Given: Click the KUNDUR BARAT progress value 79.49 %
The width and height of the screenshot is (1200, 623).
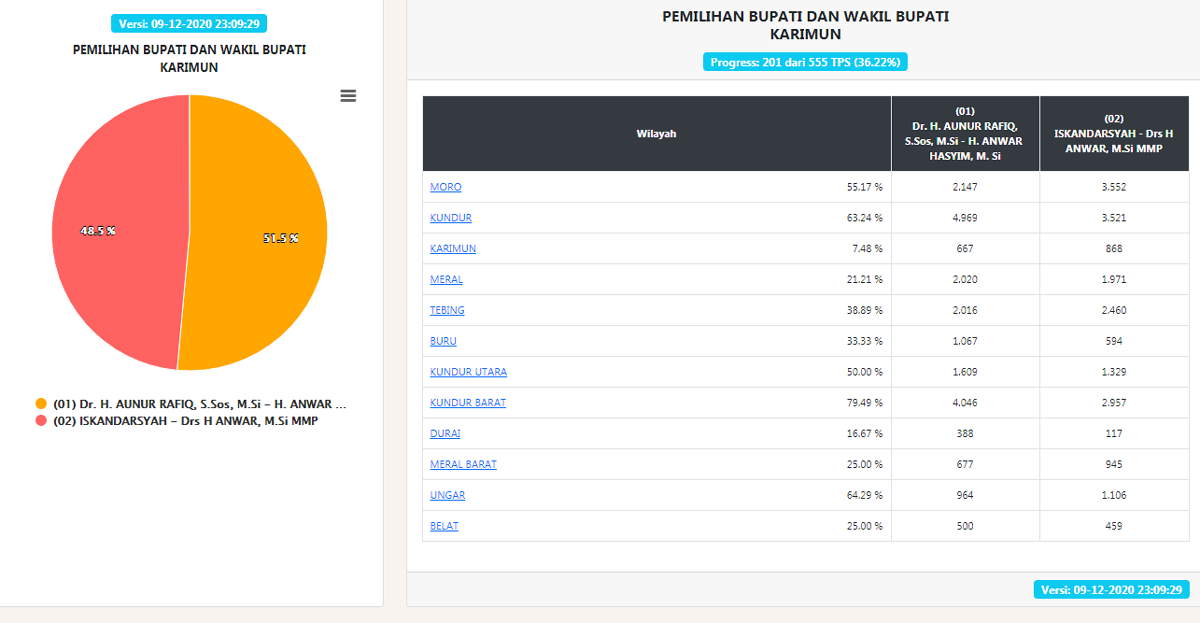Looking at the screenshot, I should [864, 403].
